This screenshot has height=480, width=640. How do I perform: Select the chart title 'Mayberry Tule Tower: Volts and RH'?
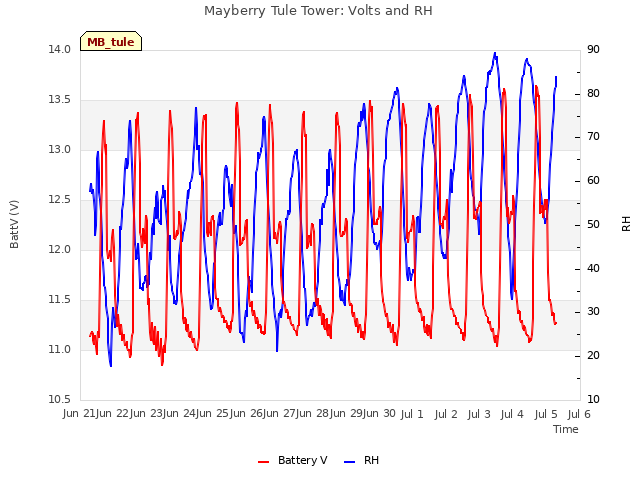pos(318,11)
